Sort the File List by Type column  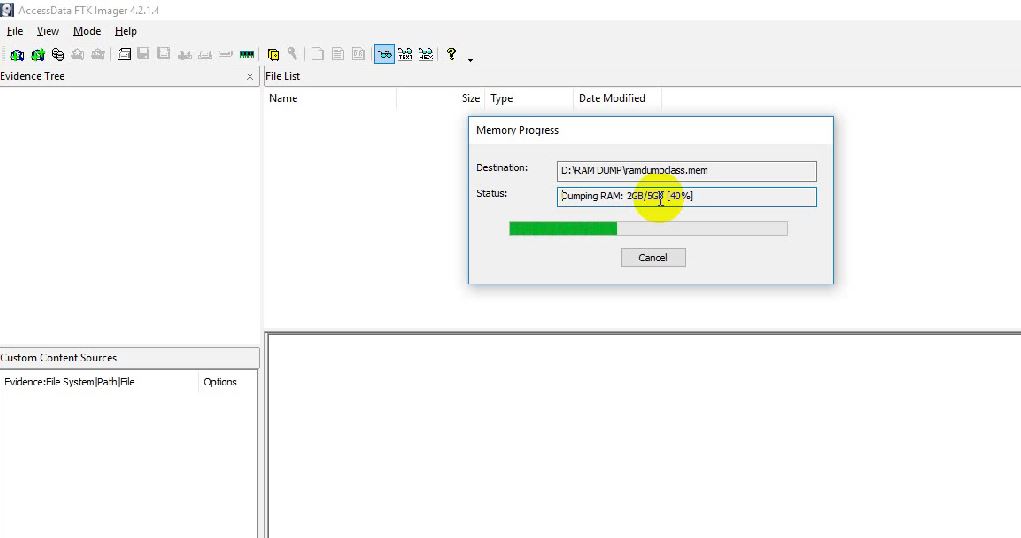(529, 98)
